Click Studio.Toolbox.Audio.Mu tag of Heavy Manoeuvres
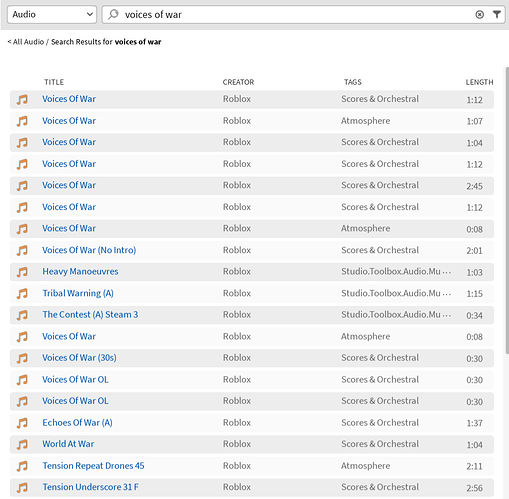This screenshot has width=509, height=499. (x=396, y=272)
